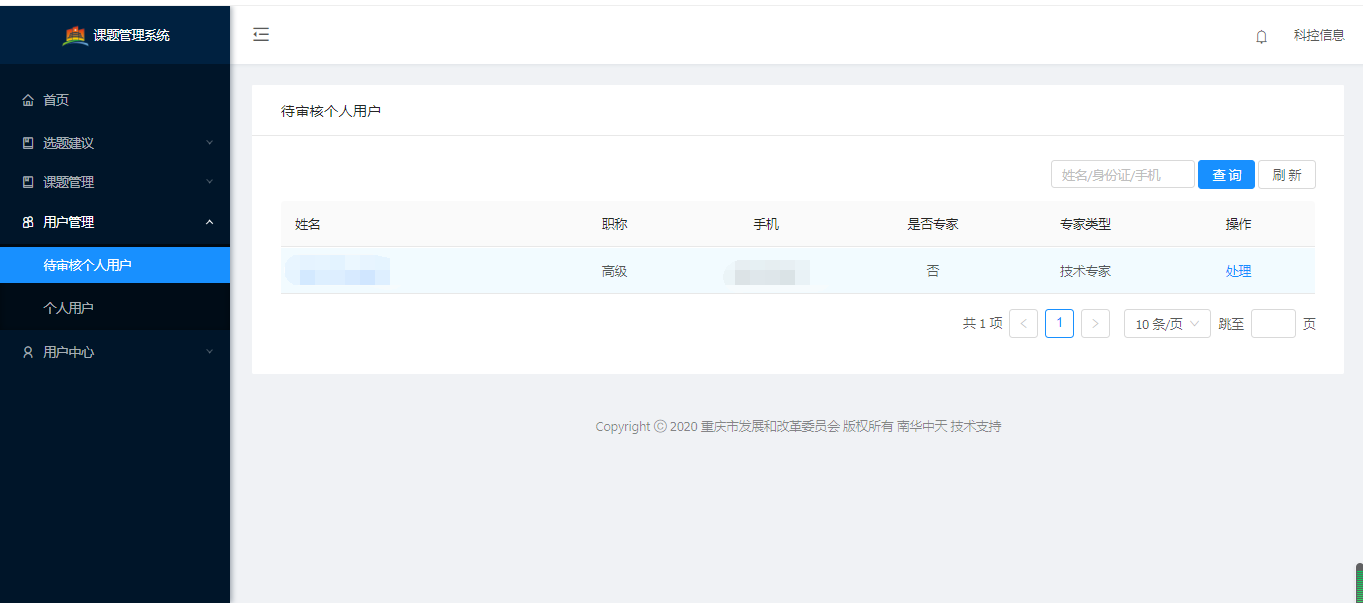Open the 10 条/页 page size dropdown
This screenshot has width=1363, height=603.
1166,323
